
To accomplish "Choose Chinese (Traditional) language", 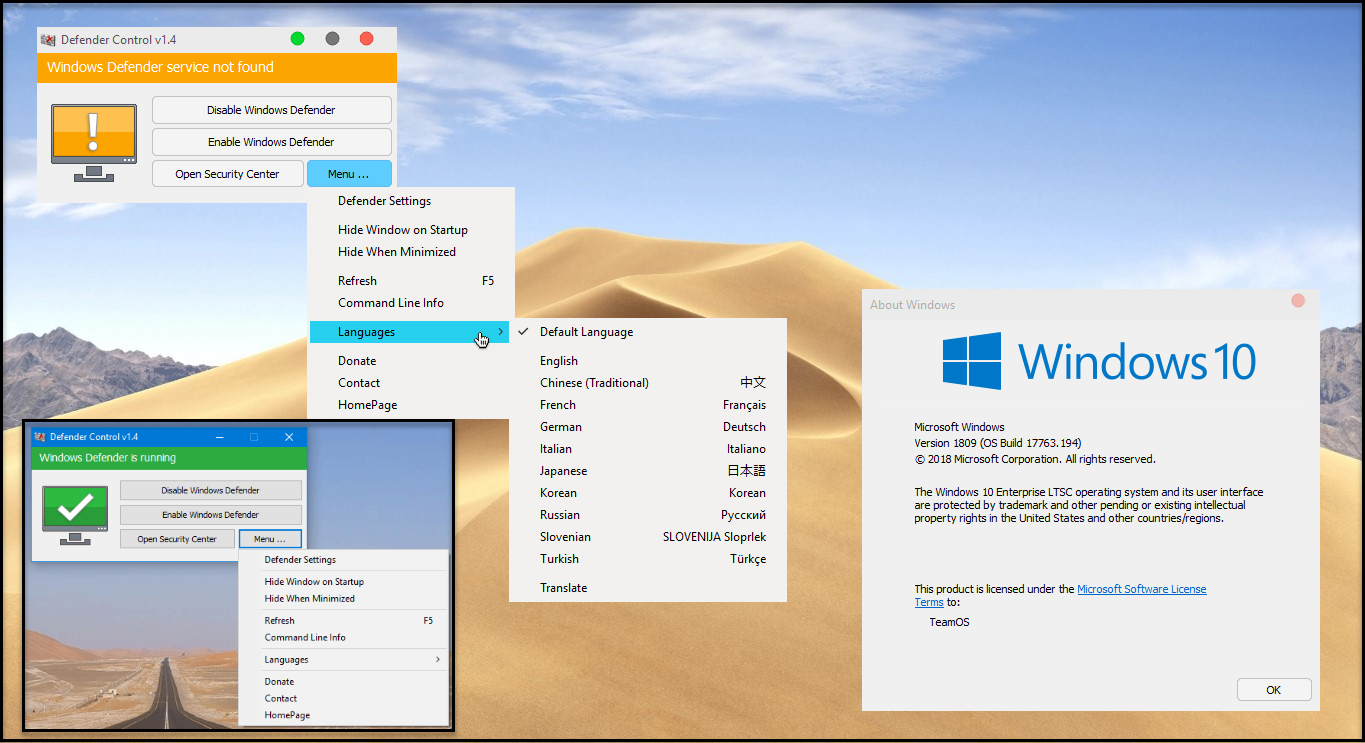I will (648, 383).
